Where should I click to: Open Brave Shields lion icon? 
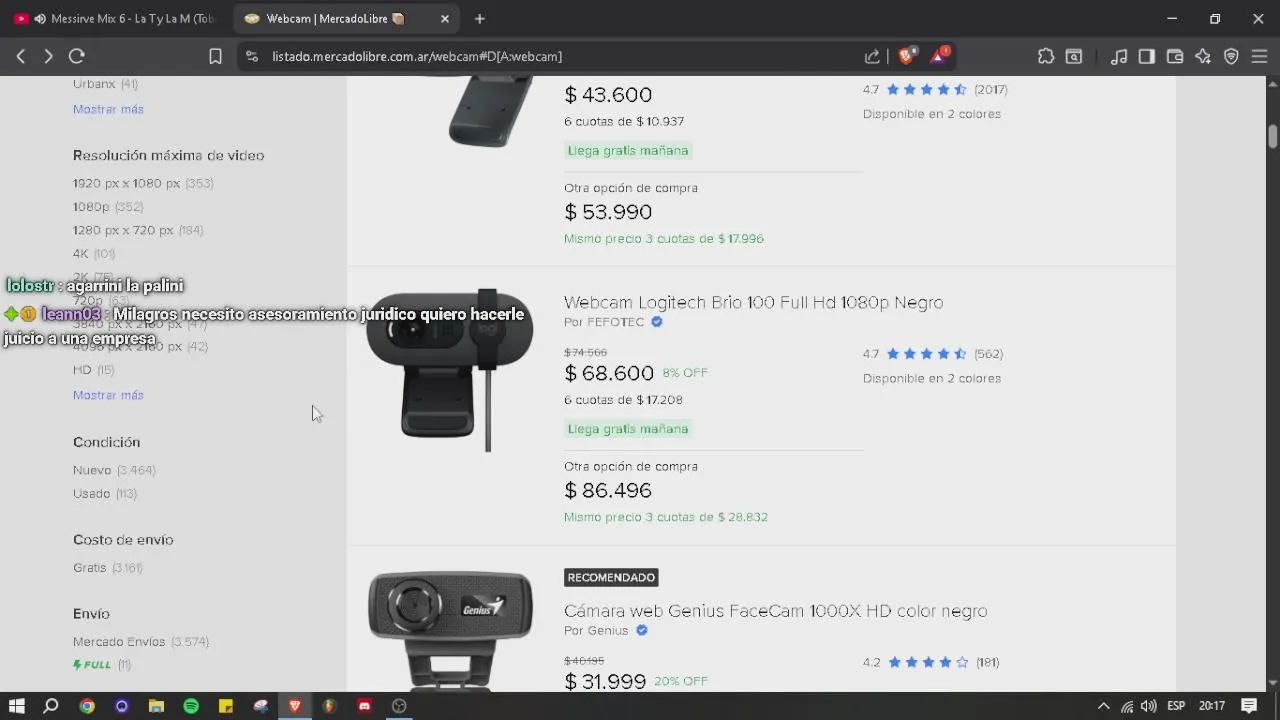(x=906, y=56)
